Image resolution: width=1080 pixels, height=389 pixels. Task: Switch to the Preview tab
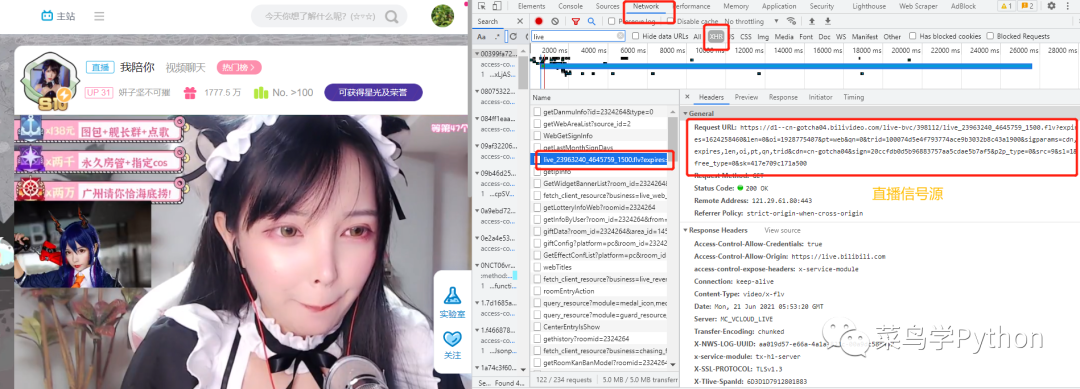(x=746, y=97)
